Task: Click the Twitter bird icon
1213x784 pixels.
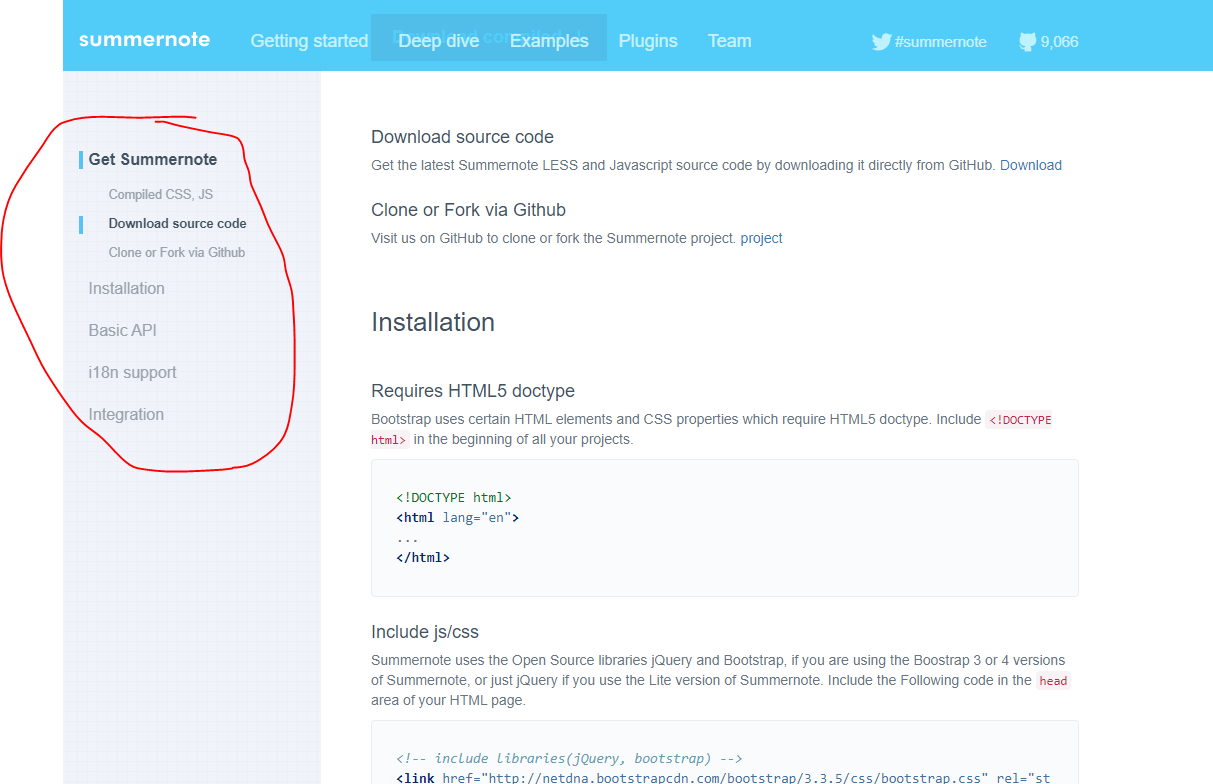Action: (x=881, y=42)
